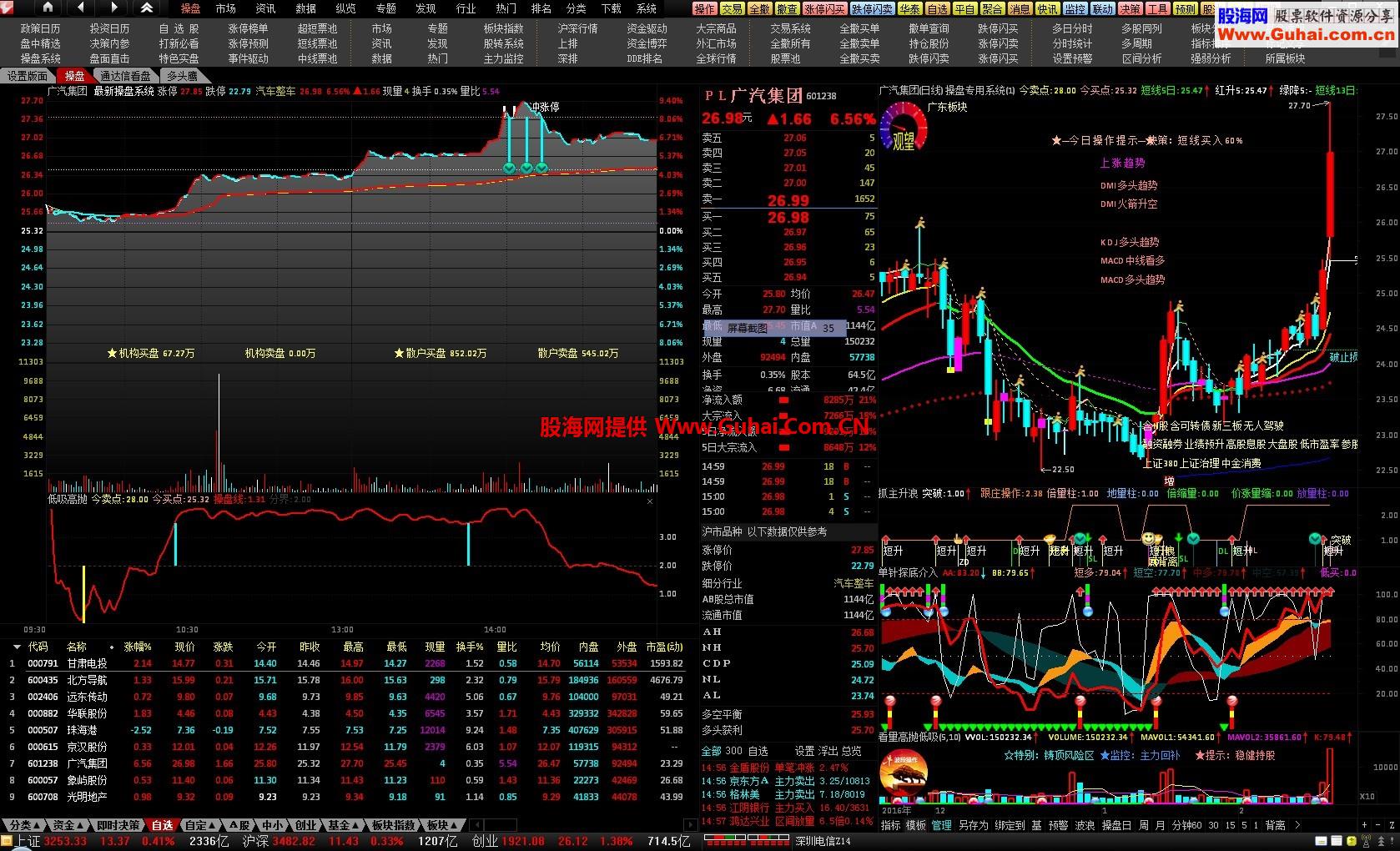Click the 撤查 toolbar button
Image resolution: width=1400 pixels, height=851 pixels.
tap(787, 8)
